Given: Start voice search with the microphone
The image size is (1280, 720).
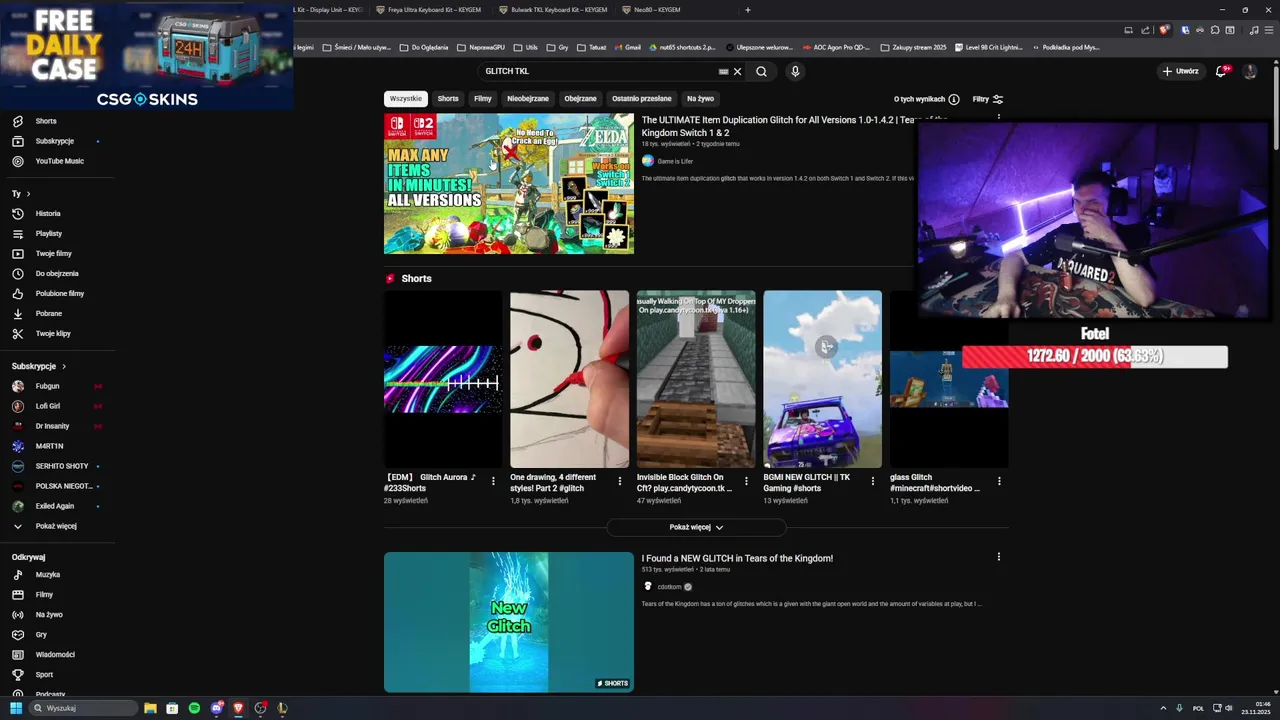Looking at the screenshot, I should pos(795,71).
